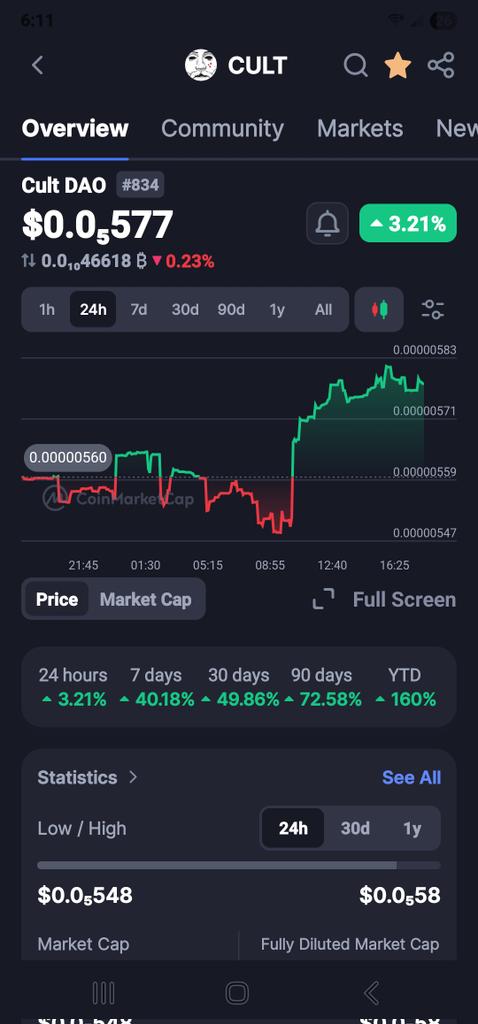Tap the 0.00000583 axis label
The height and width of the screenshot is (1024, 478).
point(424,350)
